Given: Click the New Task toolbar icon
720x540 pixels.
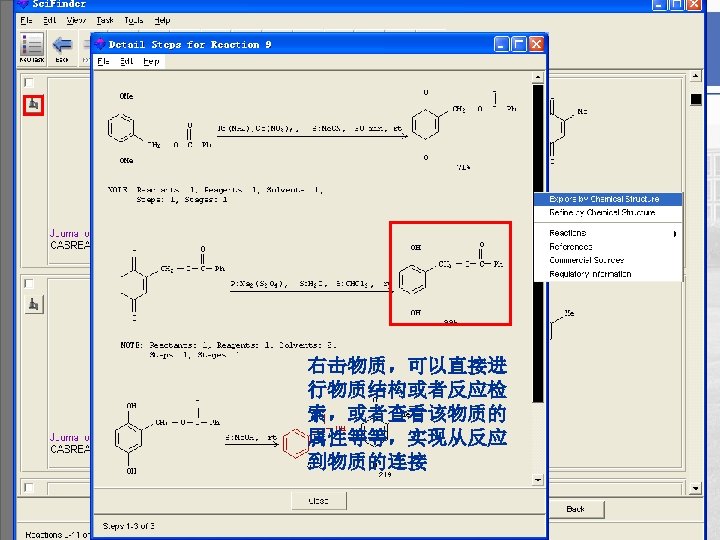Looking at the screenshot, I should 32,47.
